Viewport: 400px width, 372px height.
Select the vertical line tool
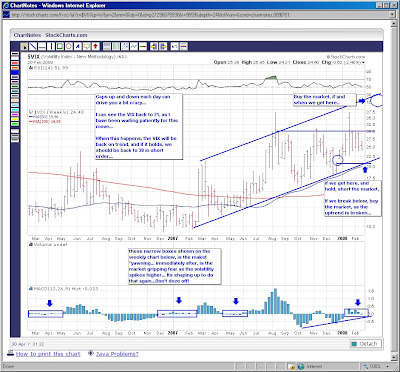click(x=51, y=46)
